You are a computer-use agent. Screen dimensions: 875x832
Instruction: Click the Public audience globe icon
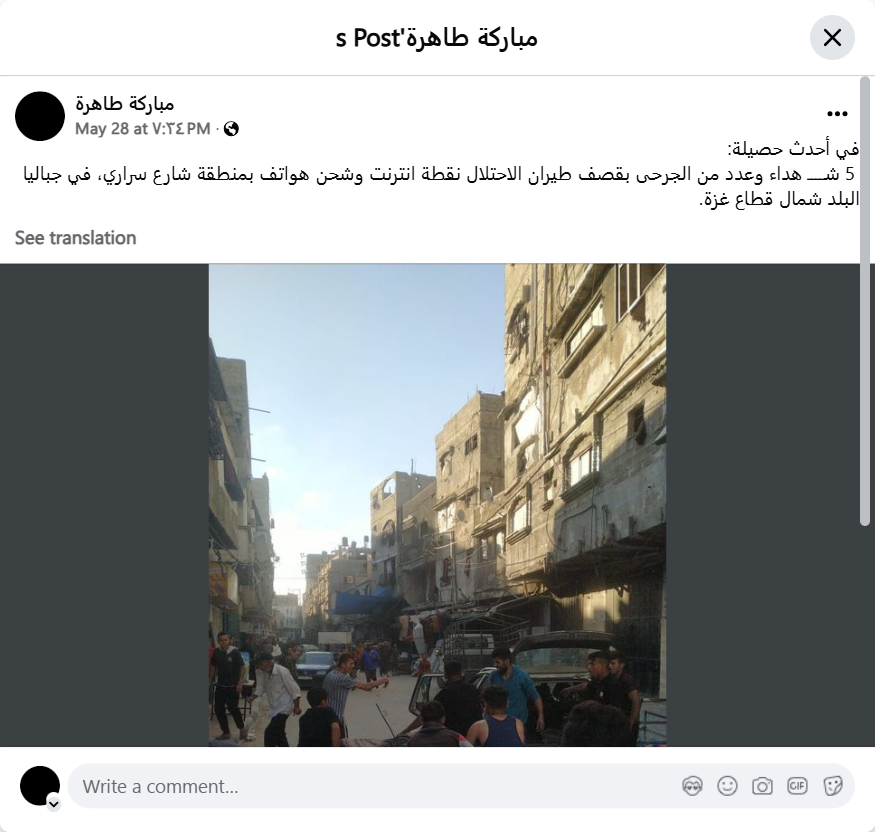(231, 129)
